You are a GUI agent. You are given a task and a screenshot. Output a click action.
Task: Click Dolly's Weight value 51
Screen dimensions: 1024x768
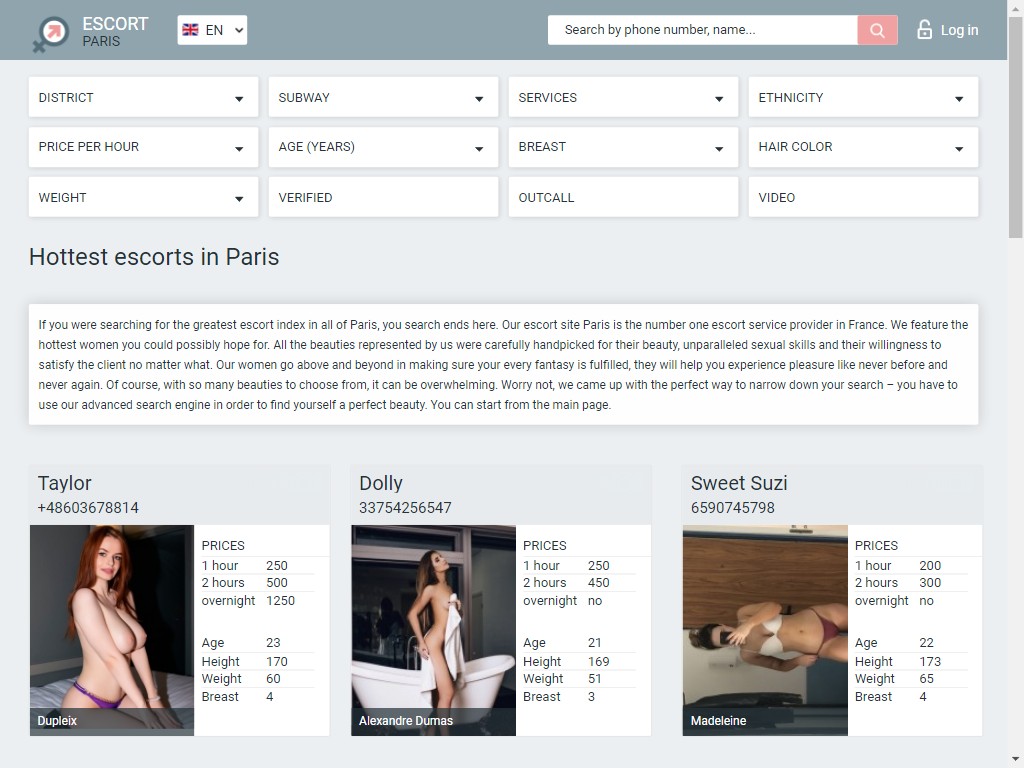click(x=594, y=679)
